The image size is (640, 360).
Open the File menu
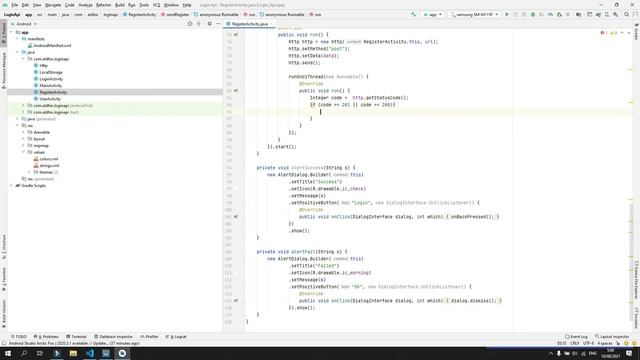tap(14, 5)
